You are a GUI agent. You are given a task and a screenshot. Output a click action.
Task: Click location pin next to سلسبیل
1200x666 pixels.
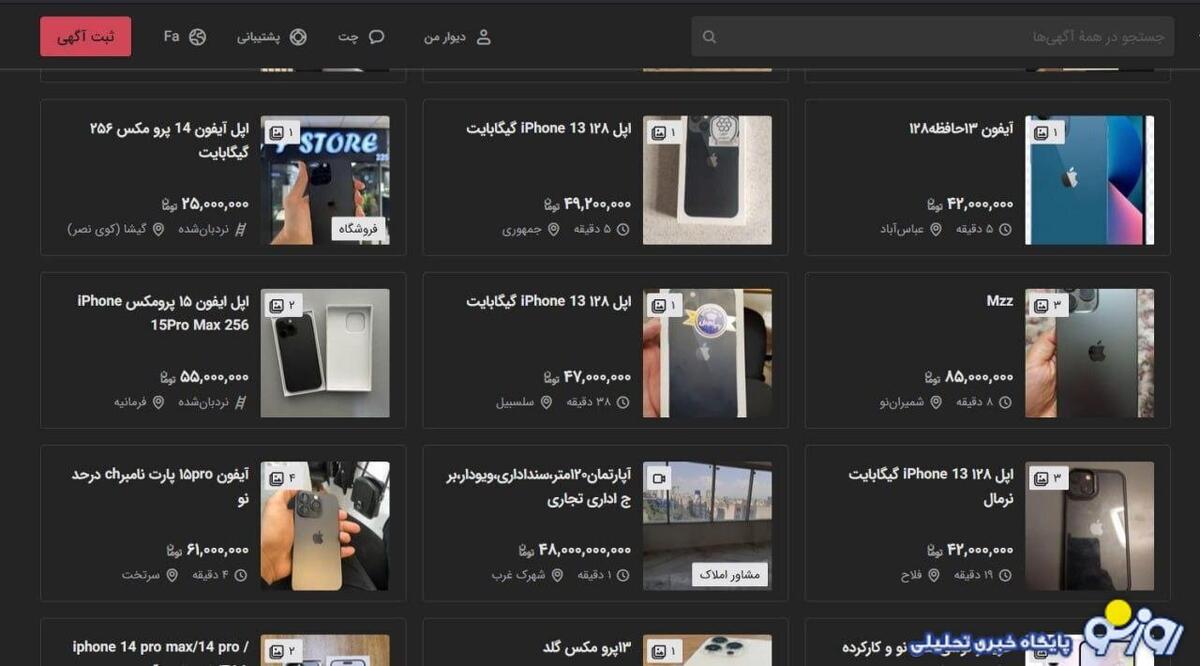(546, 402)
